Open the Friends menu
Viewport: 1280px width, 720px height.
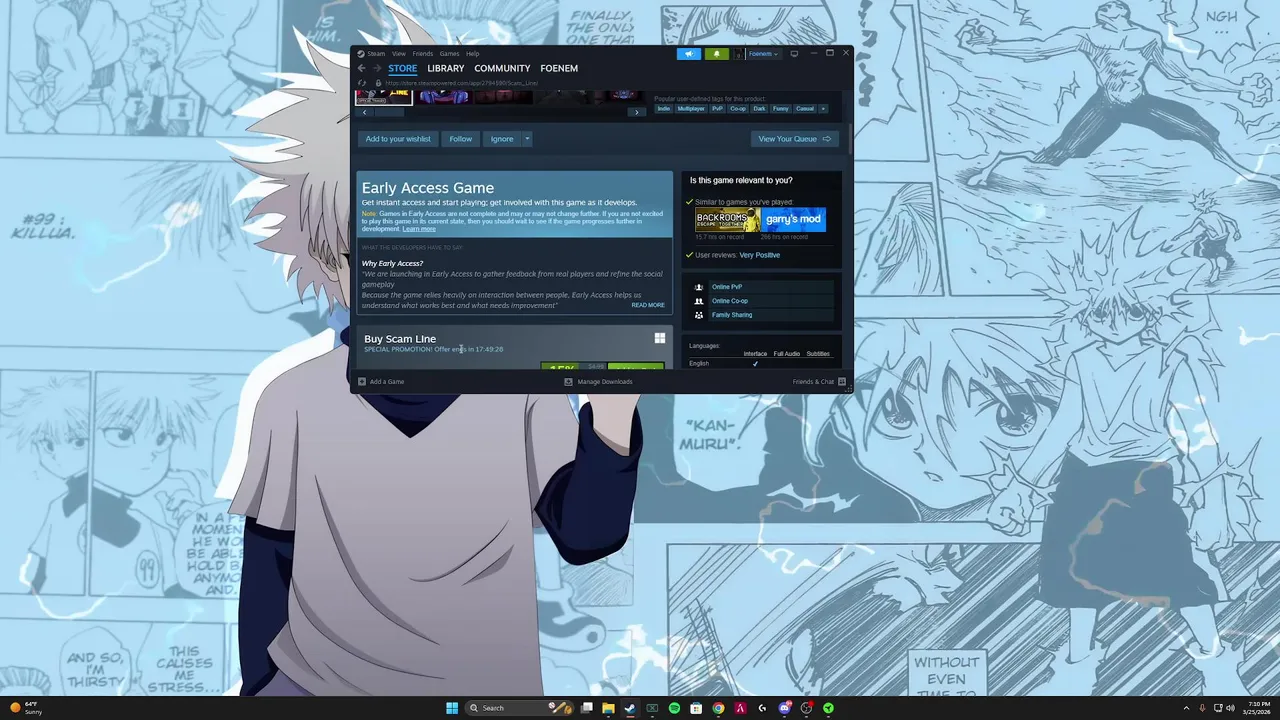point(423,54)
